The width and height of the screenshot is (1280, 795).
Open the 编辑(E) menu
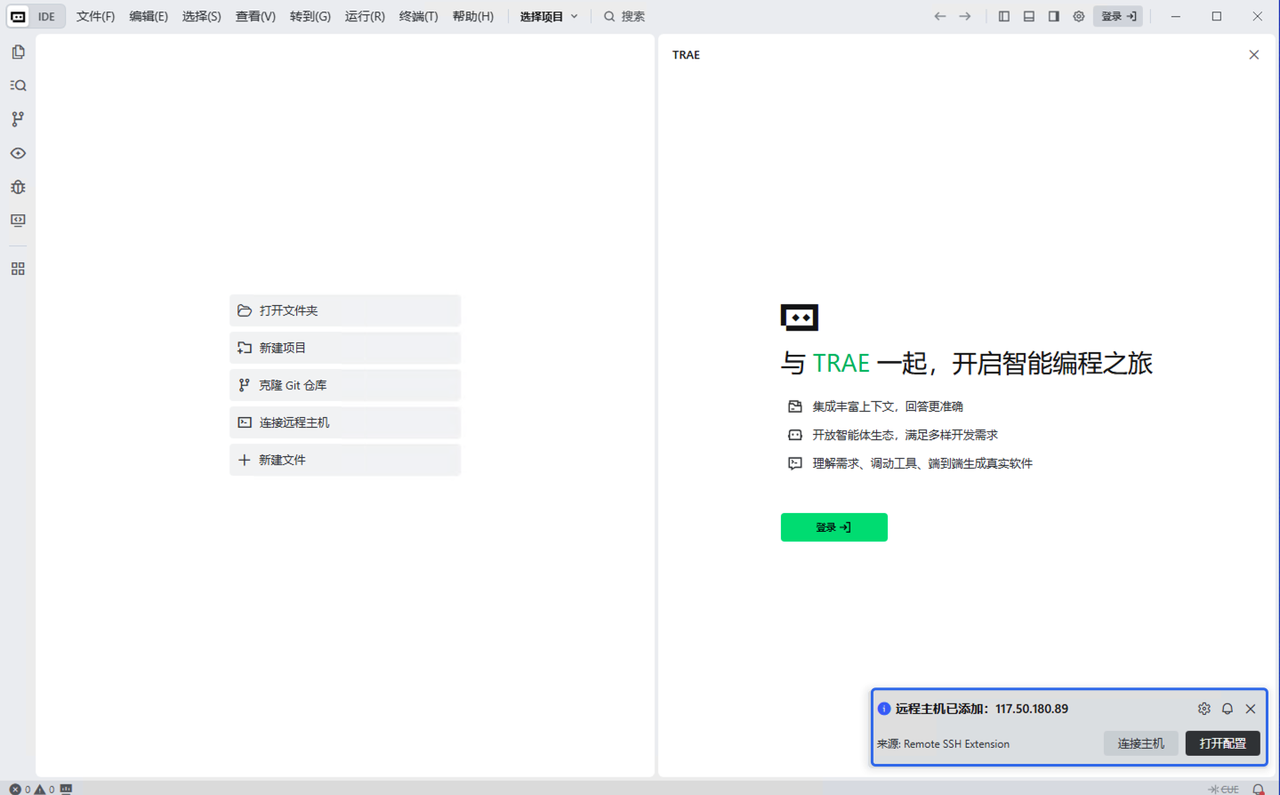(x=149, y=16)
